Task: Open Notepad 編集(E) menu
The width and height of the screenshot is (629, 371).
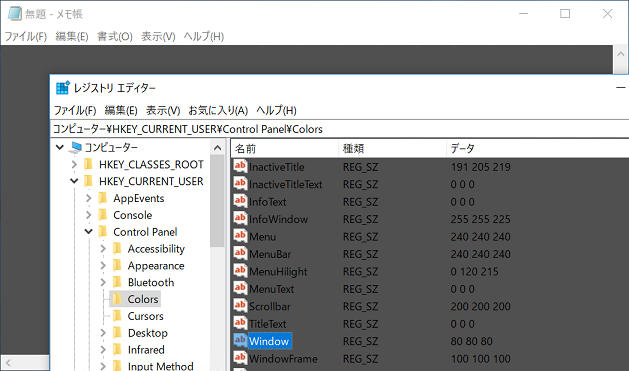Action: [x=72, y=36]
